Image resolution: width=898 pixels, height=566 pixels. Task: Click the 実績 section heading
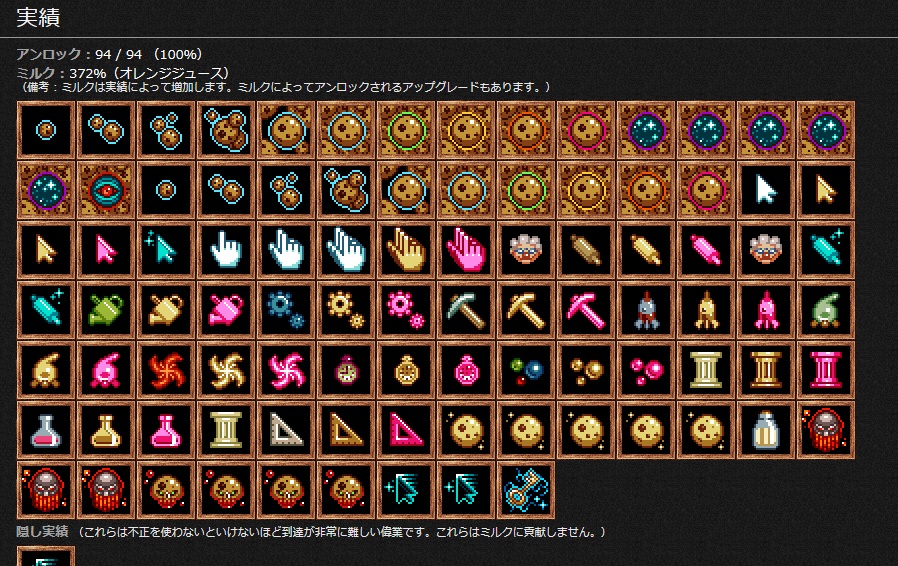pyautogui.click(x=38, y=18)
